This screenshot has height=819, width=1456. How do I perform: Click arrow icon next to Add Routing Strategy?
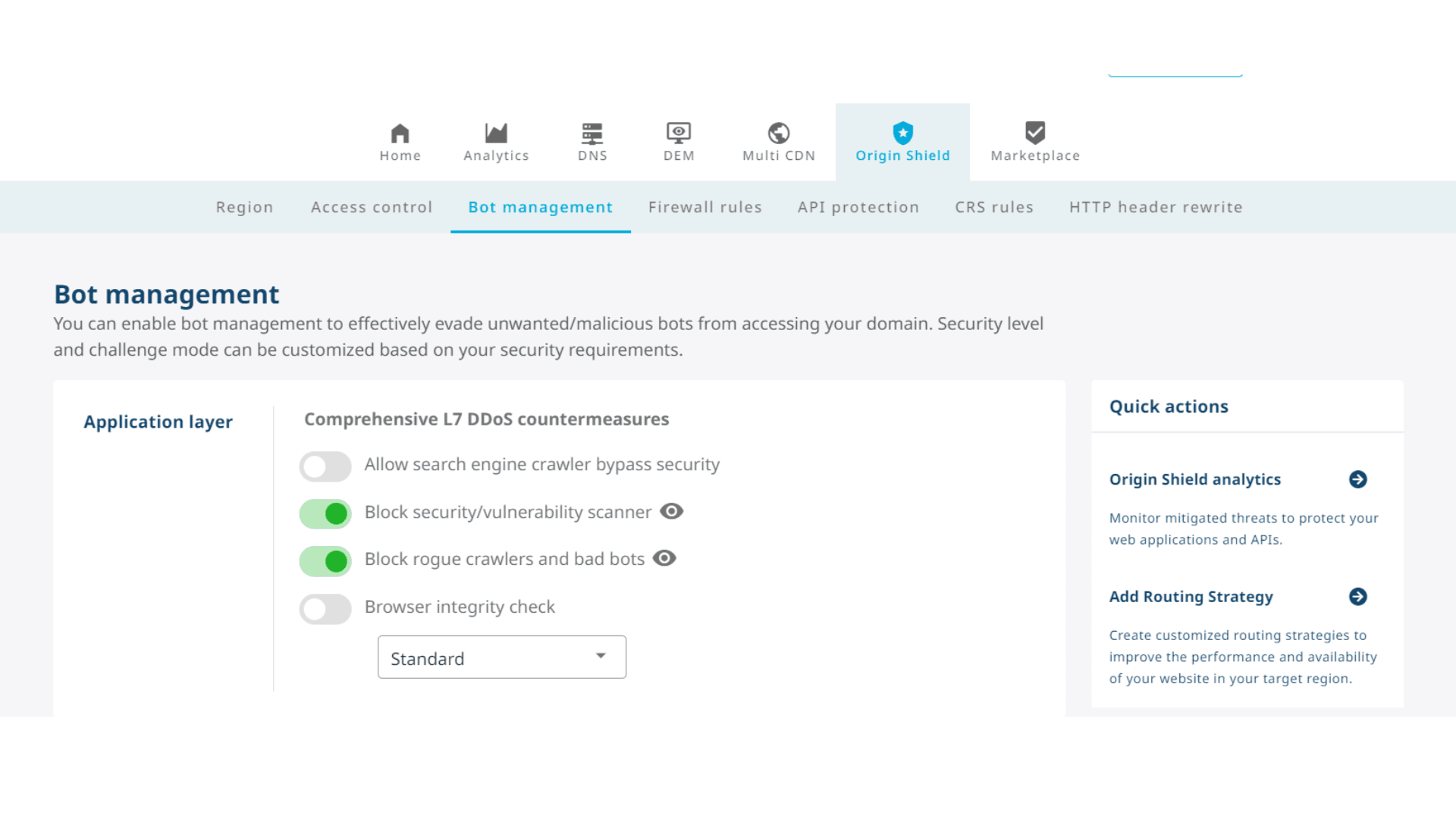[1358, 597]
